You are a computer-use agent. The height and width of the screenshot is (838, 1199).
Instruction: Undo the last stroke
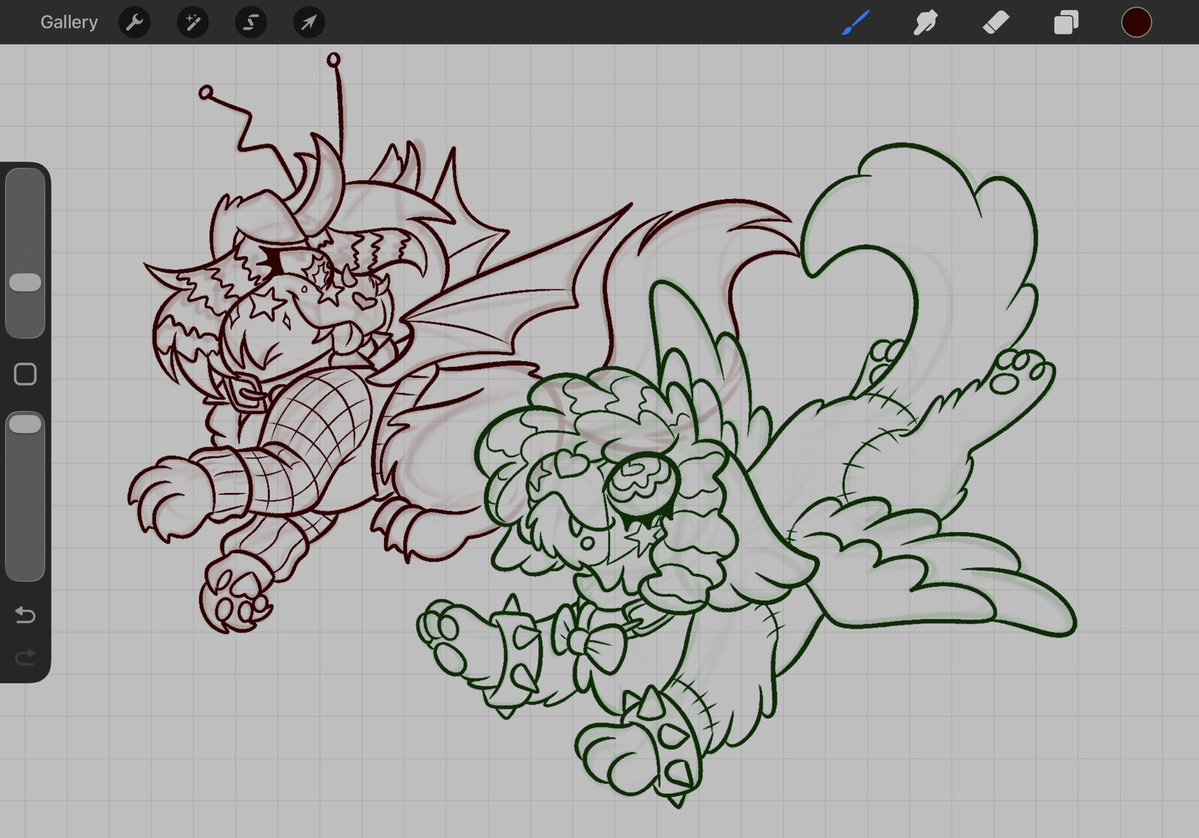[25, 615]
